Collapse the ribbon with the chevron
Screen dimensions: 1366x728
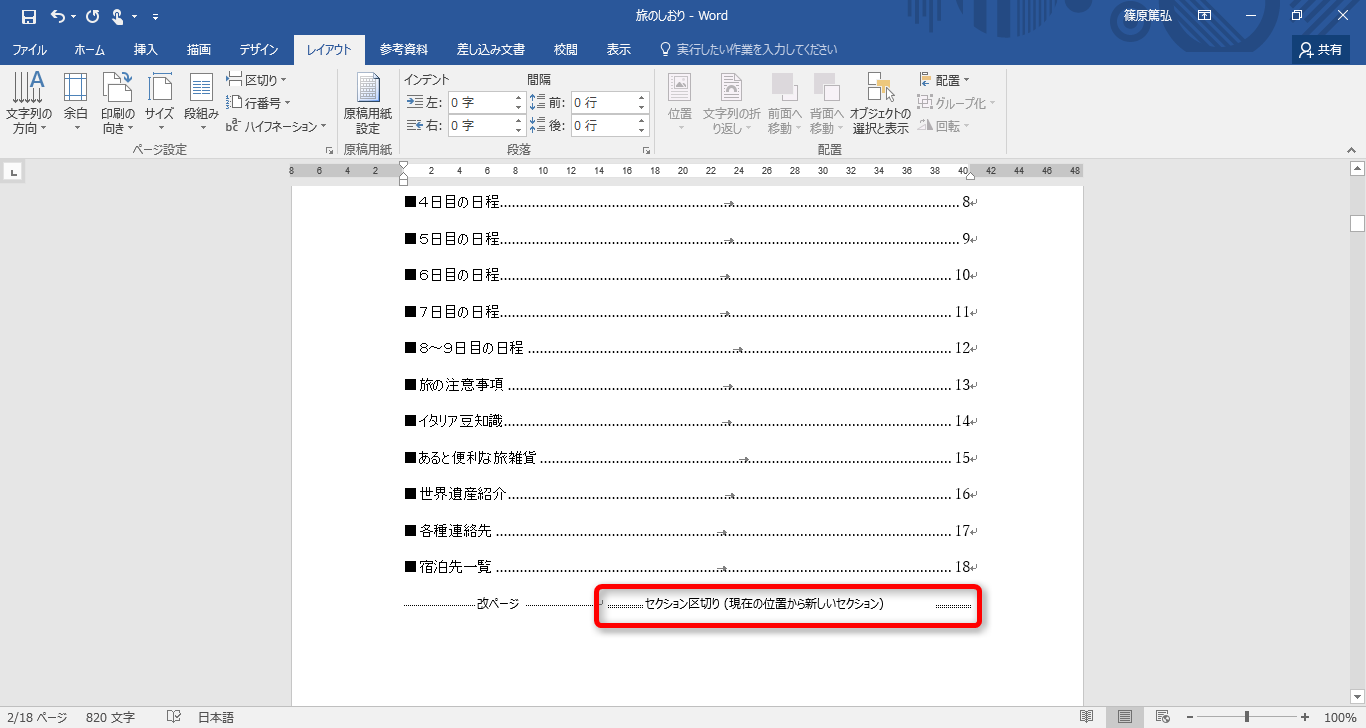[x=1351, y=150]
